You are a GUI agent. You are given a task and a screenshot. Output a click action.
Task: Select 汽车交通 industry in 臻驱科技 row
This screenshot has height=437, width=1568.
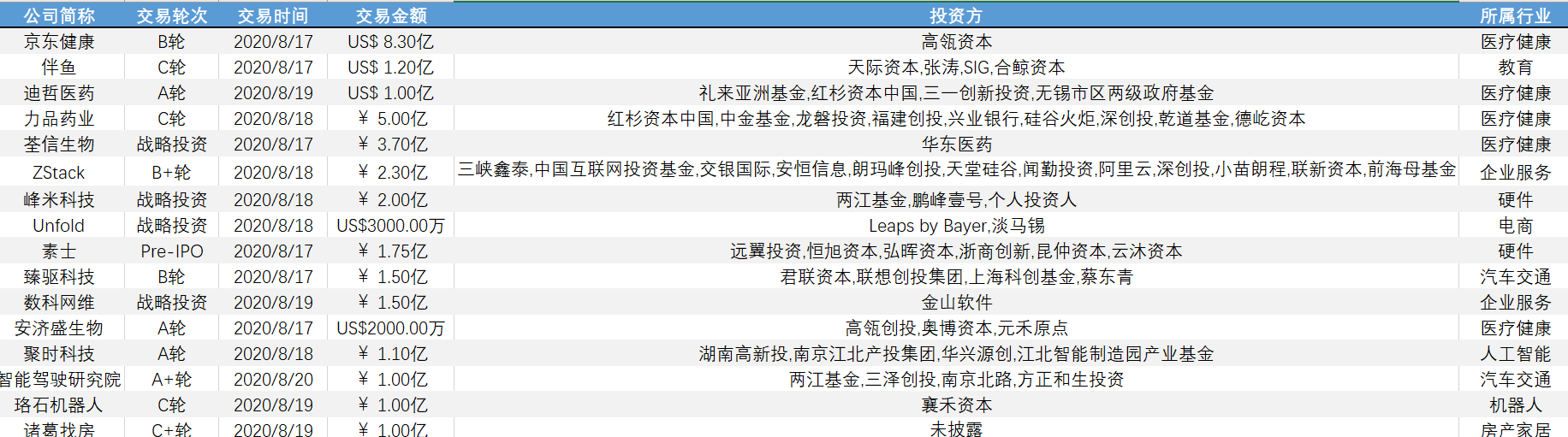pyautogui.click(x=1515, y=276)
